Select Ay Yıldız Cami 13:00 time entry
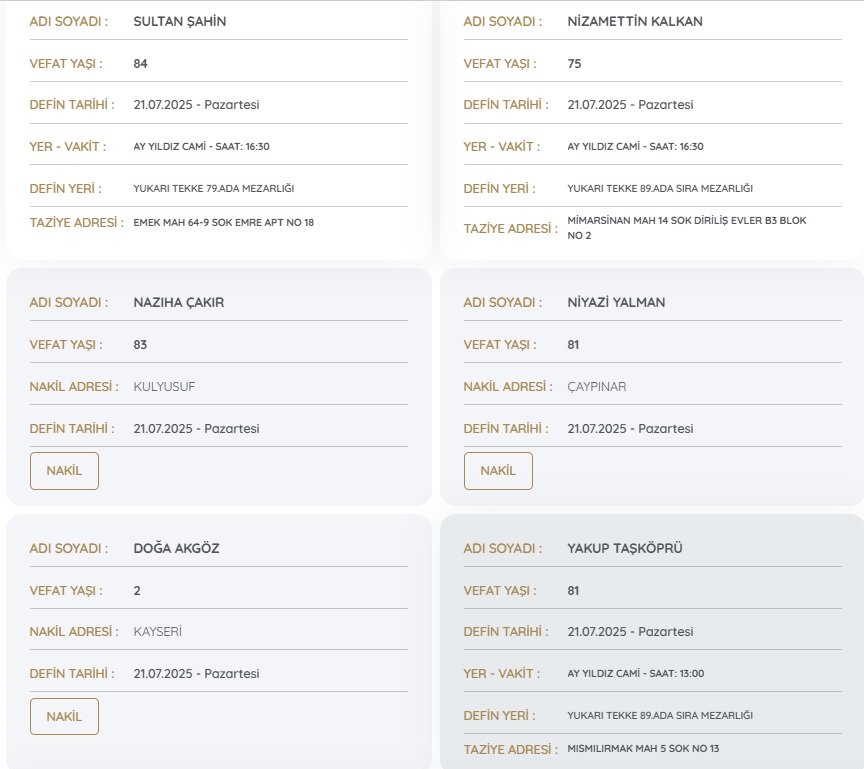This screenshot has width=864, height=769. pyautogui.click(x=635, y=673)
